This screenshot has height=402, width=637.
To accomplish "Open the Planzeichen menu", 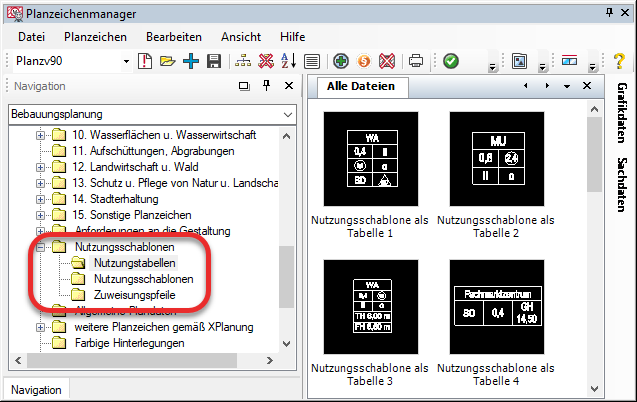I will point(95,36).
